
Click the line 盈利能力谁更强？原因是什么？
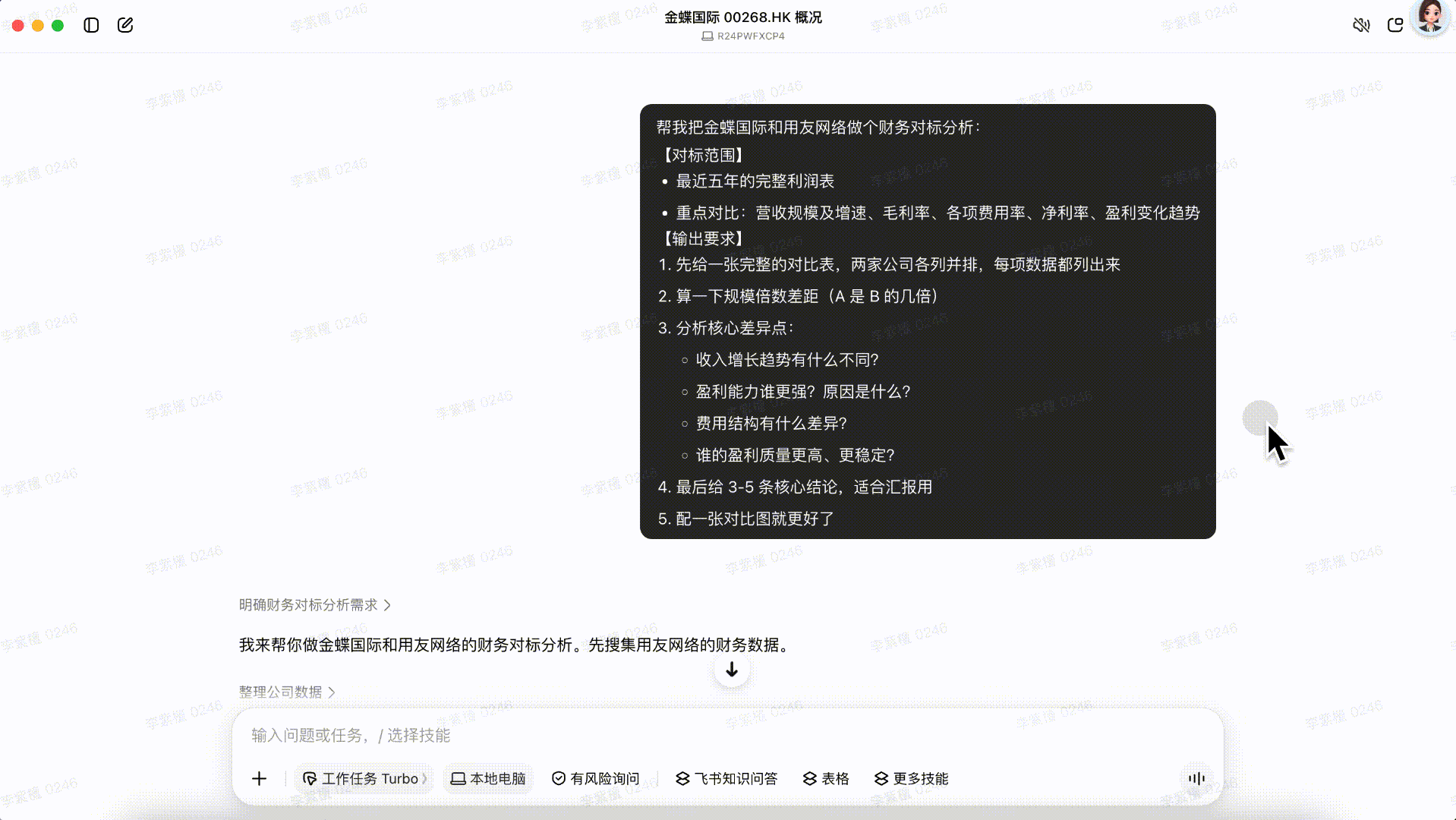(x=803, y=392)
